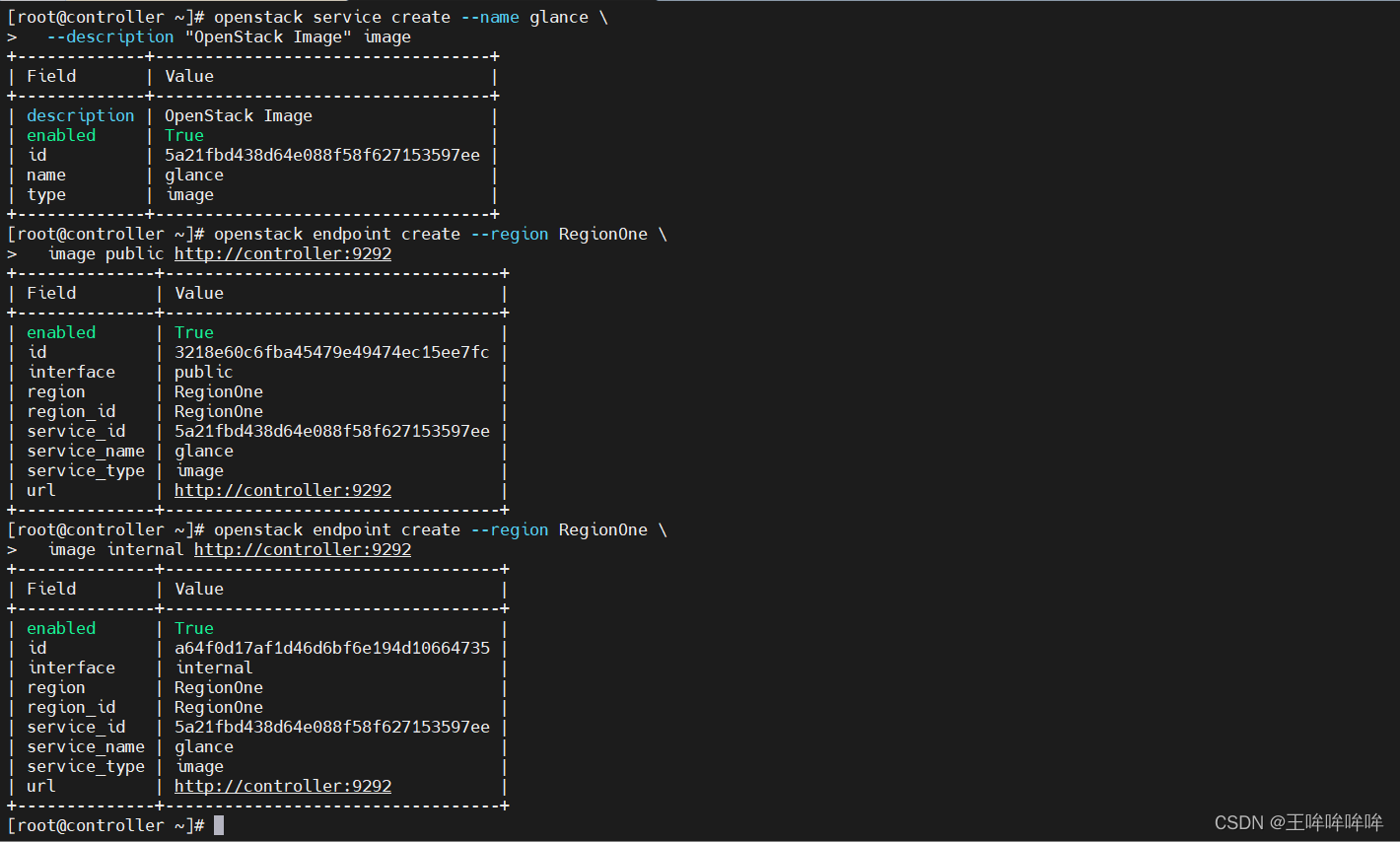This screenshot has height=842, width=1400.
Task: Click 'region_id' field in internal endpoint table
Action: pyautogui.click(x=71, y=707)
